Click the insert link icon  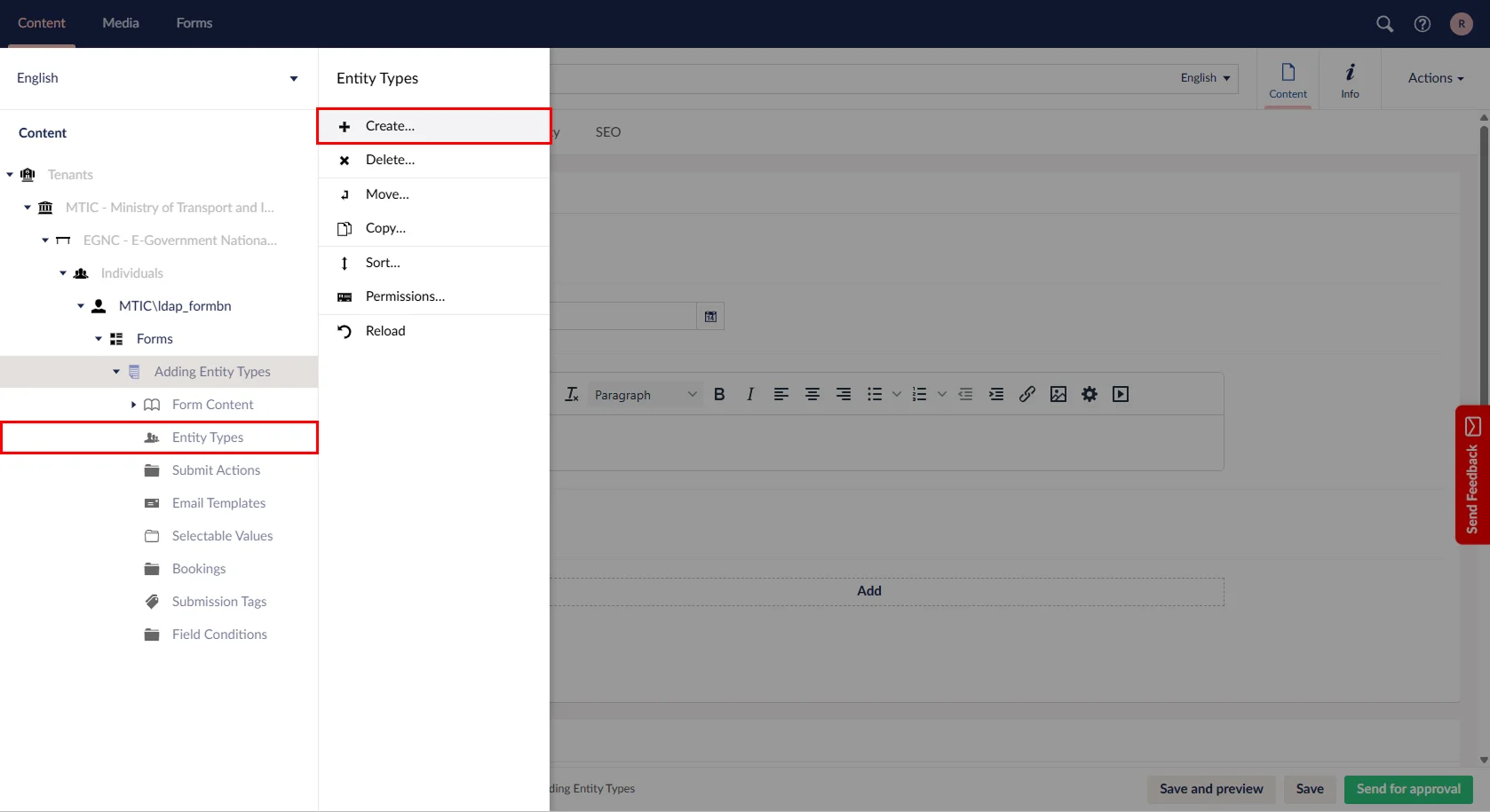pyautogui.click(x=1026, y=395)
